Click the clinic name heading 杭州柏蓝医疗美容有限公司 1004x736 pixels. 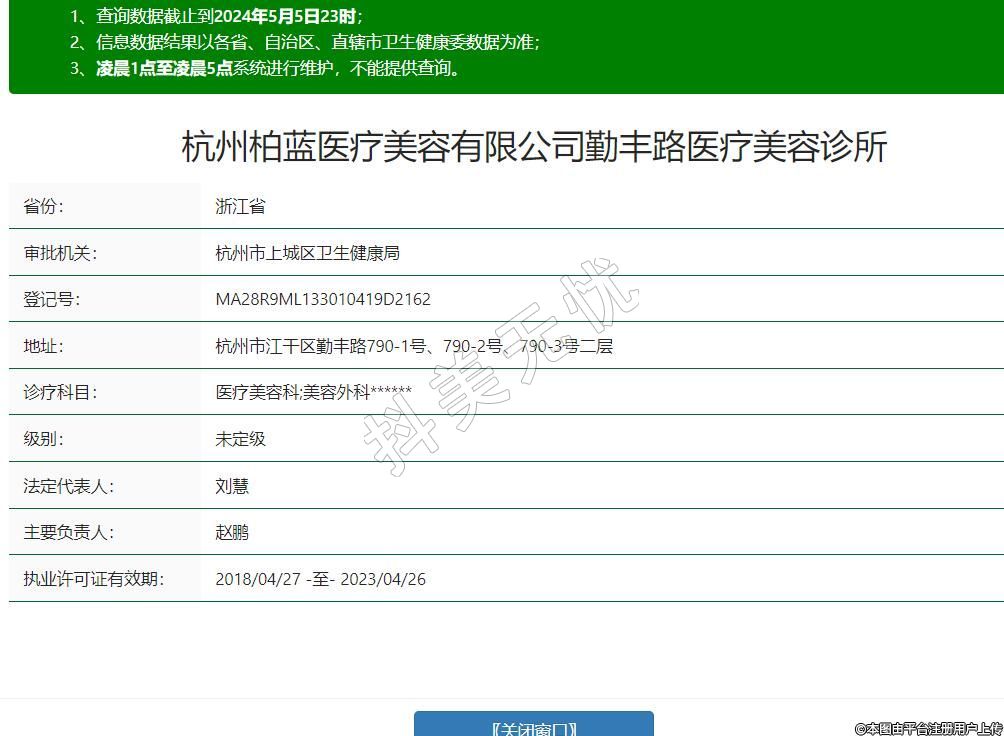pos(534,147)
